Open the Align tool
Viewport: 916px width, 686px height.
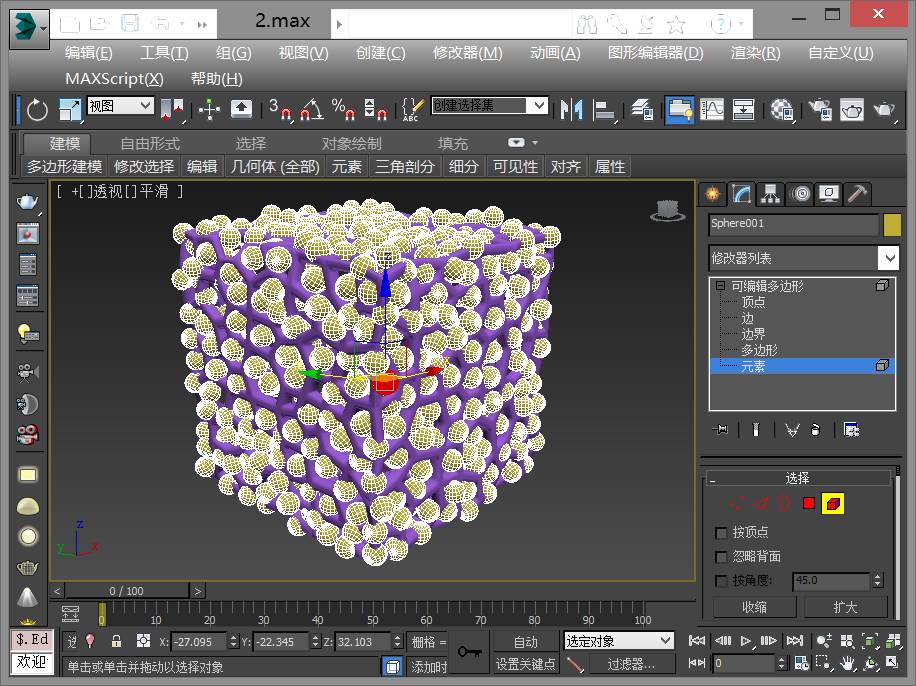click(x=603, y=109)
